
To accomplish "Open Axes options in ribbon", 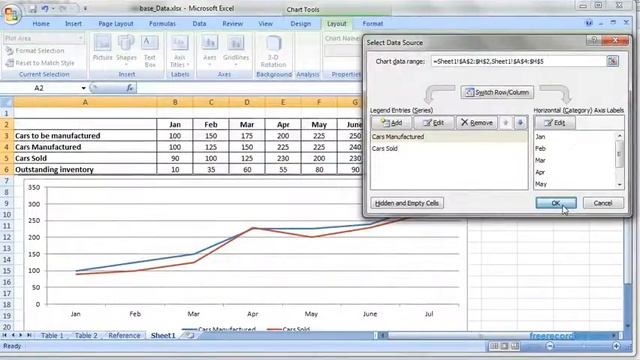I will [x=209, y=51].
